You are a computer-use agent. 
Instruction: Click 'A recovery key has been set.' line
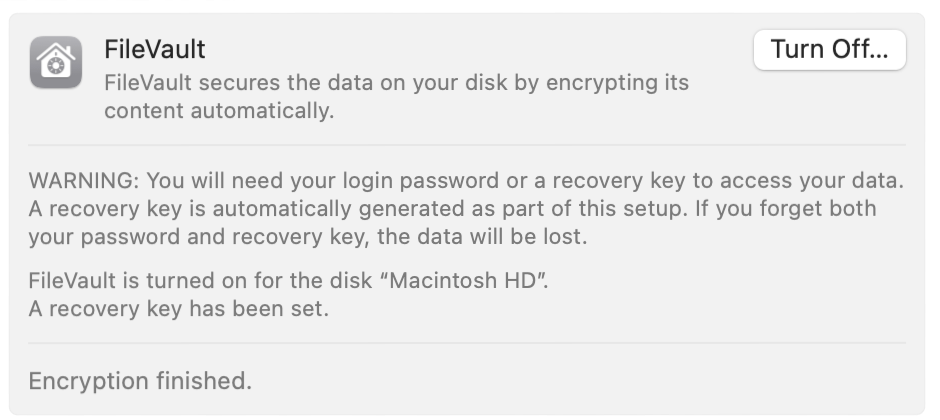(x=179, y=309)
